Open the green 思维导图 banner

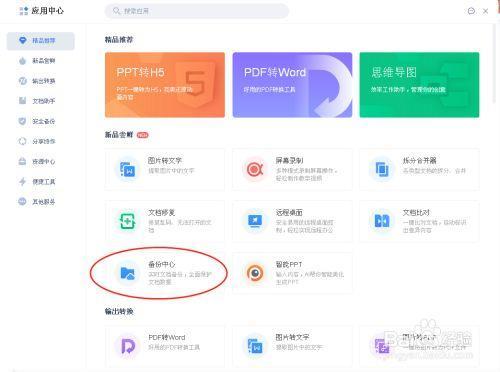[x=419, y=85]
